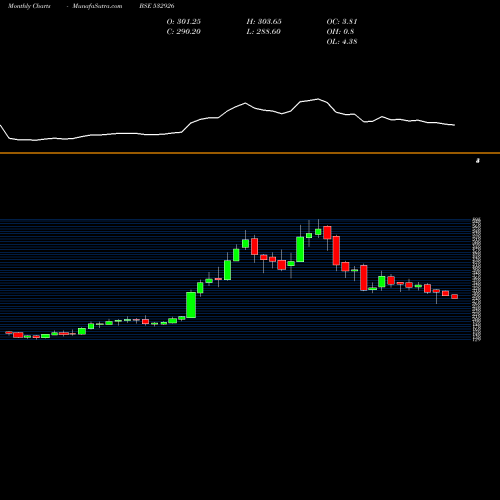This screenshot has width=500, height=500.
Task: Click the low value 'L: 288.60'
Action: [x=263, y=32]
